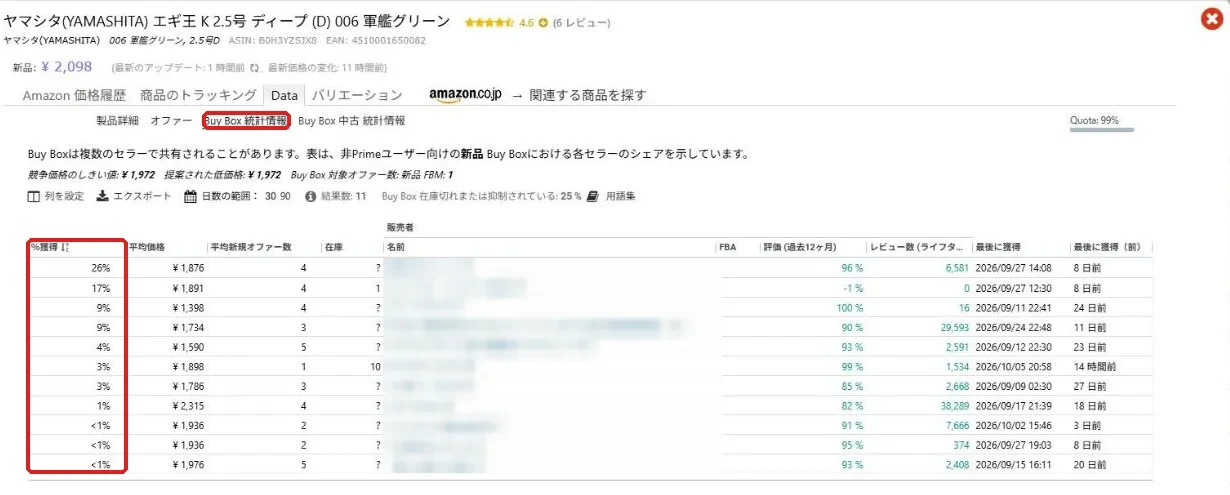The image size is (1230, 495).
Task: Click the book icon for 用語集 glossary
Action: pos(593,196)
